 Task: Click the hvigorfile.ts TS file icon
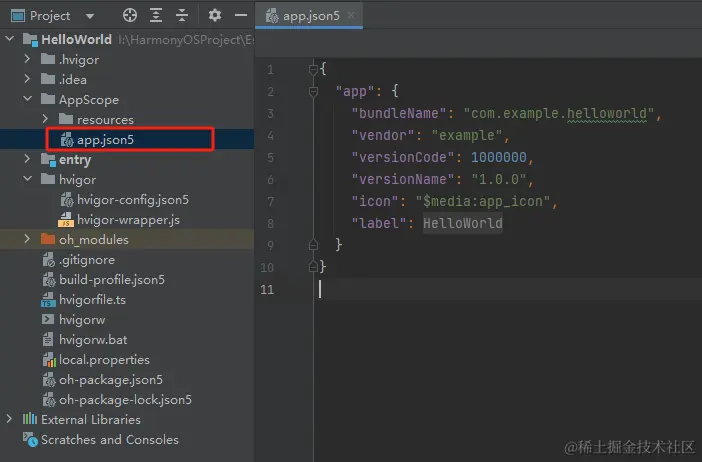tap(48, 299)
